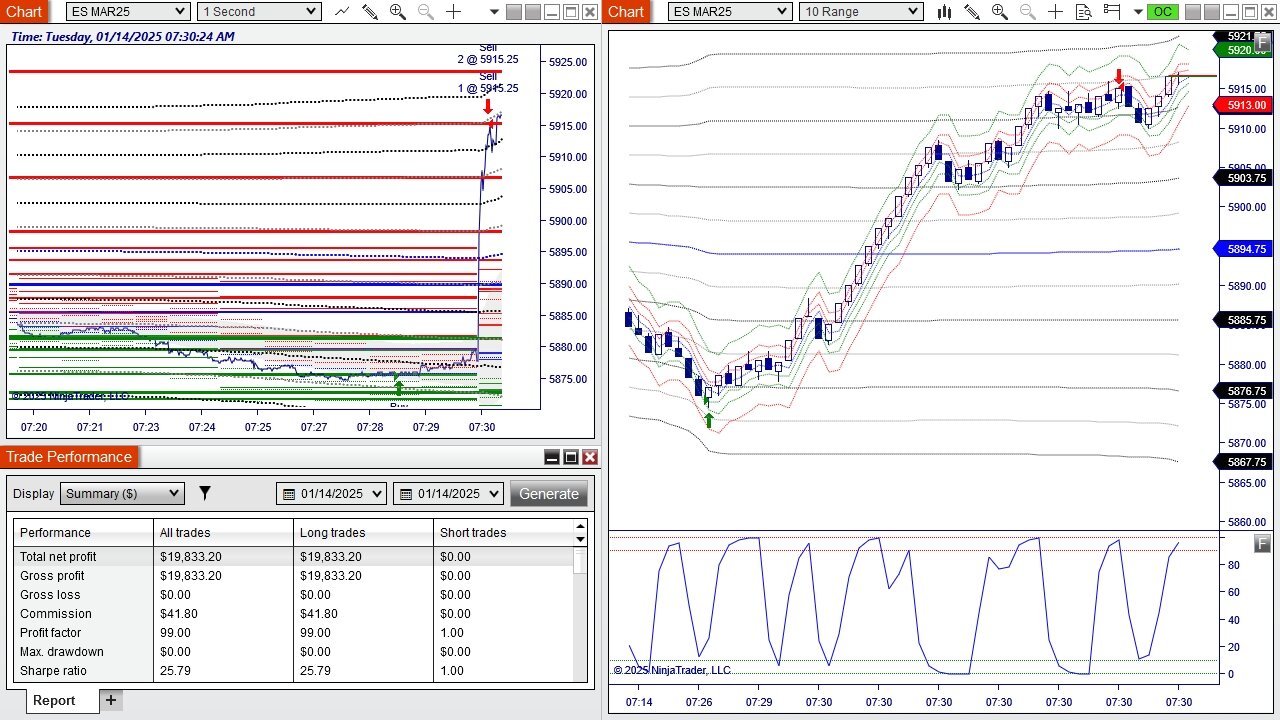Click scroll down arrow in performance table
The image size is (1280, 720).
[580, 539]
